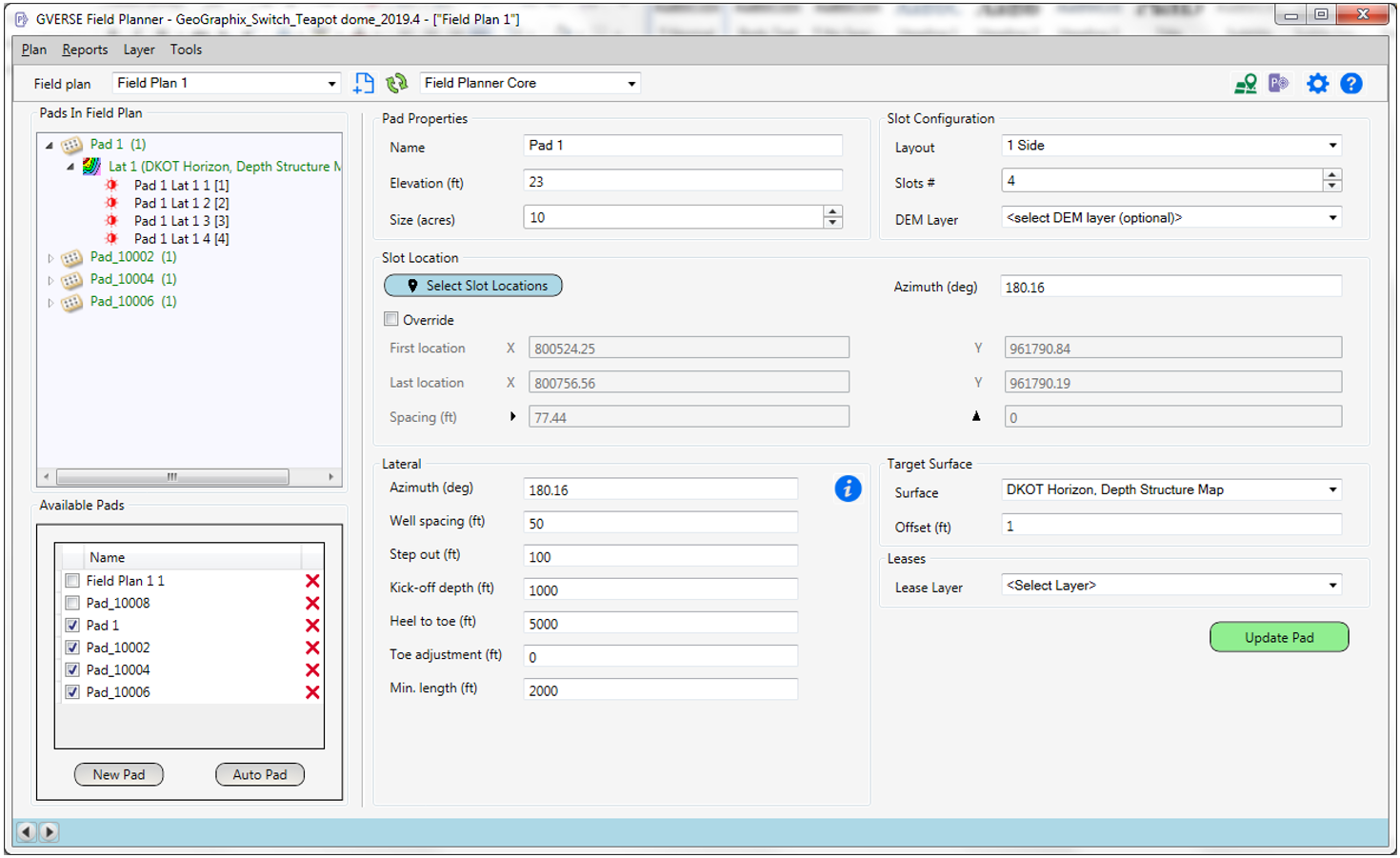Open the map location people icon
Image resolution: width=1400 pixels, height=858 pixels.
[x=1246, y=84]
